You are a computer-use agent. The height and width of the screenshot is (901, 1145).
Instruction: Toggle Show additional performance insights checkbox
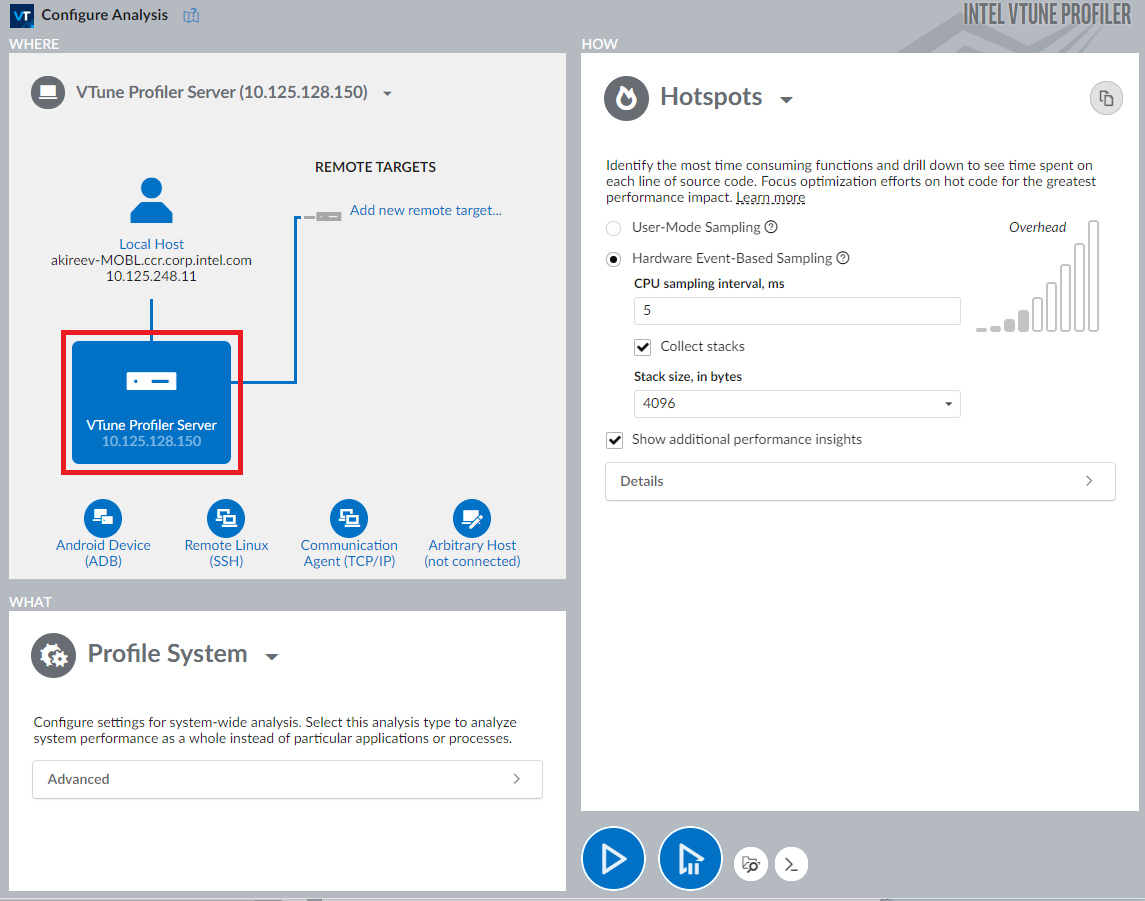[615, 440]
